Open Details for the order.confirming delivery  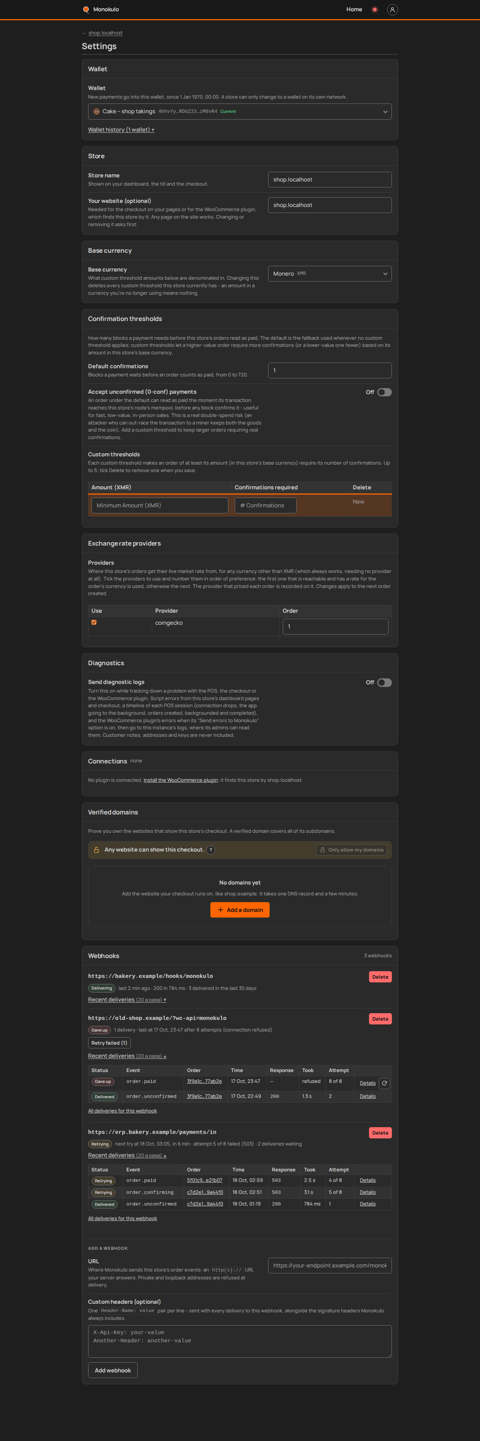[x=368, y=1192]
